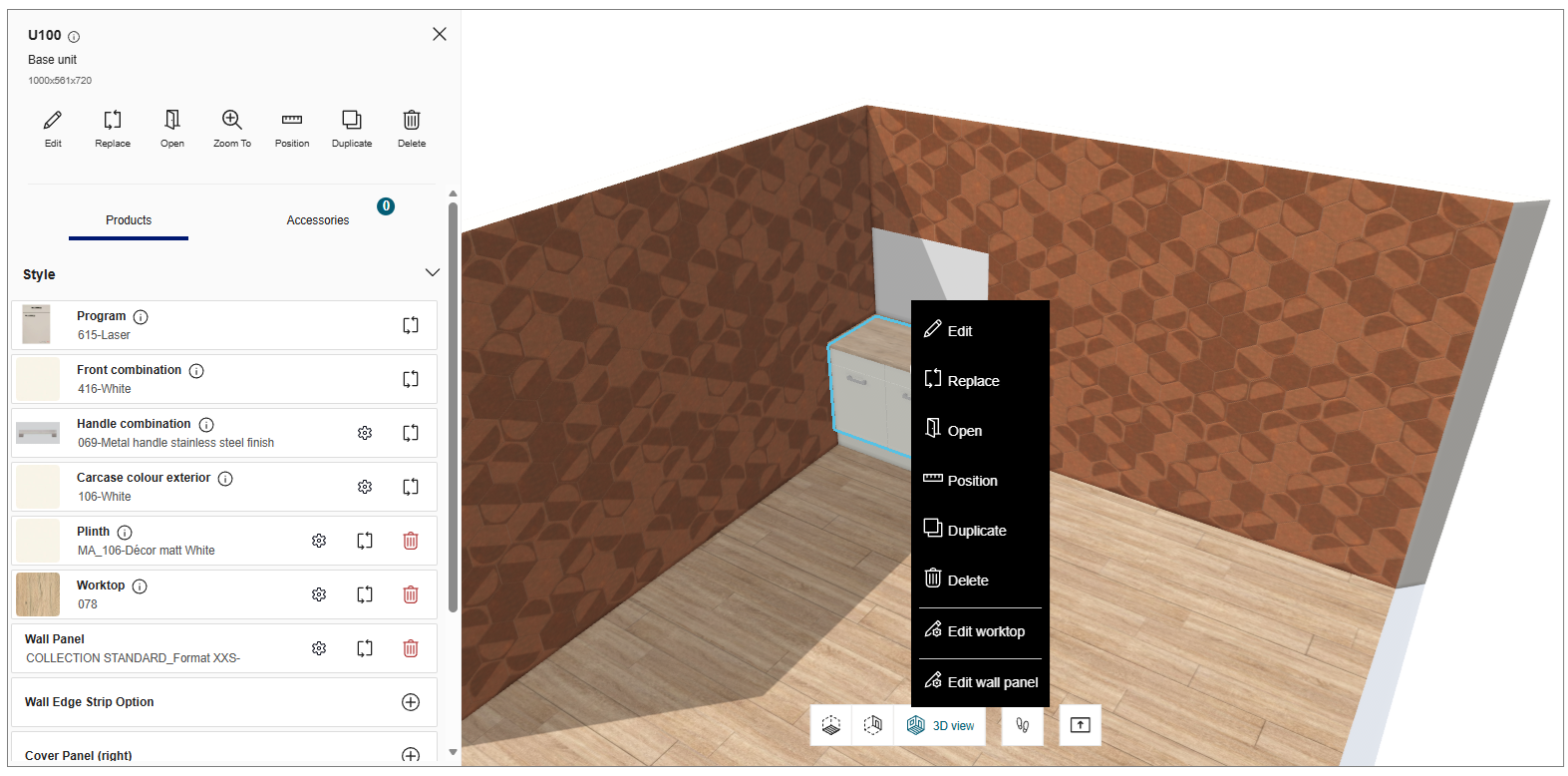This screenshot has height=776, width=1568.
Task: Click the Open door icon in the U100 toolbar
Action: pos(172,121)
